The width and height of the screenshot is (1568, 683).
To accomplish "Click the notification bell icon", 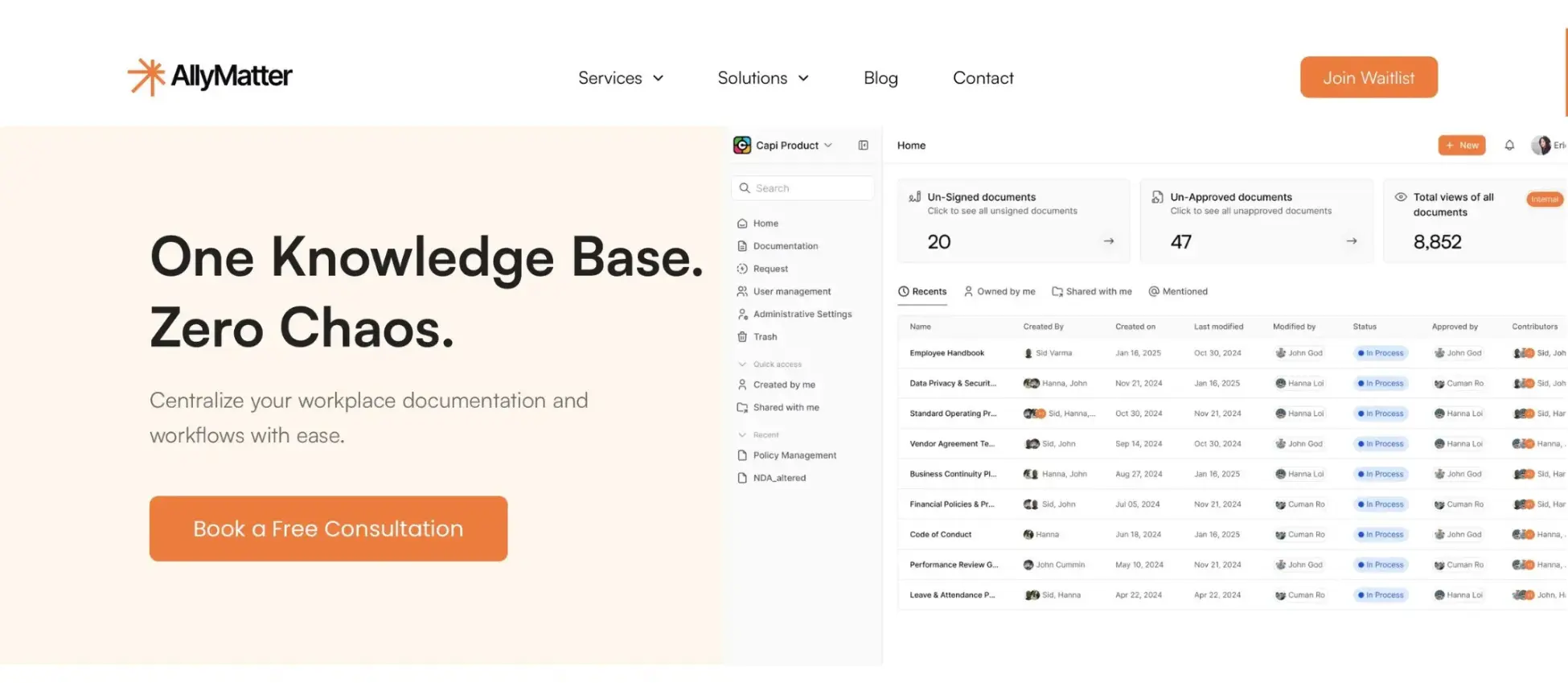I will point(1509,145).
